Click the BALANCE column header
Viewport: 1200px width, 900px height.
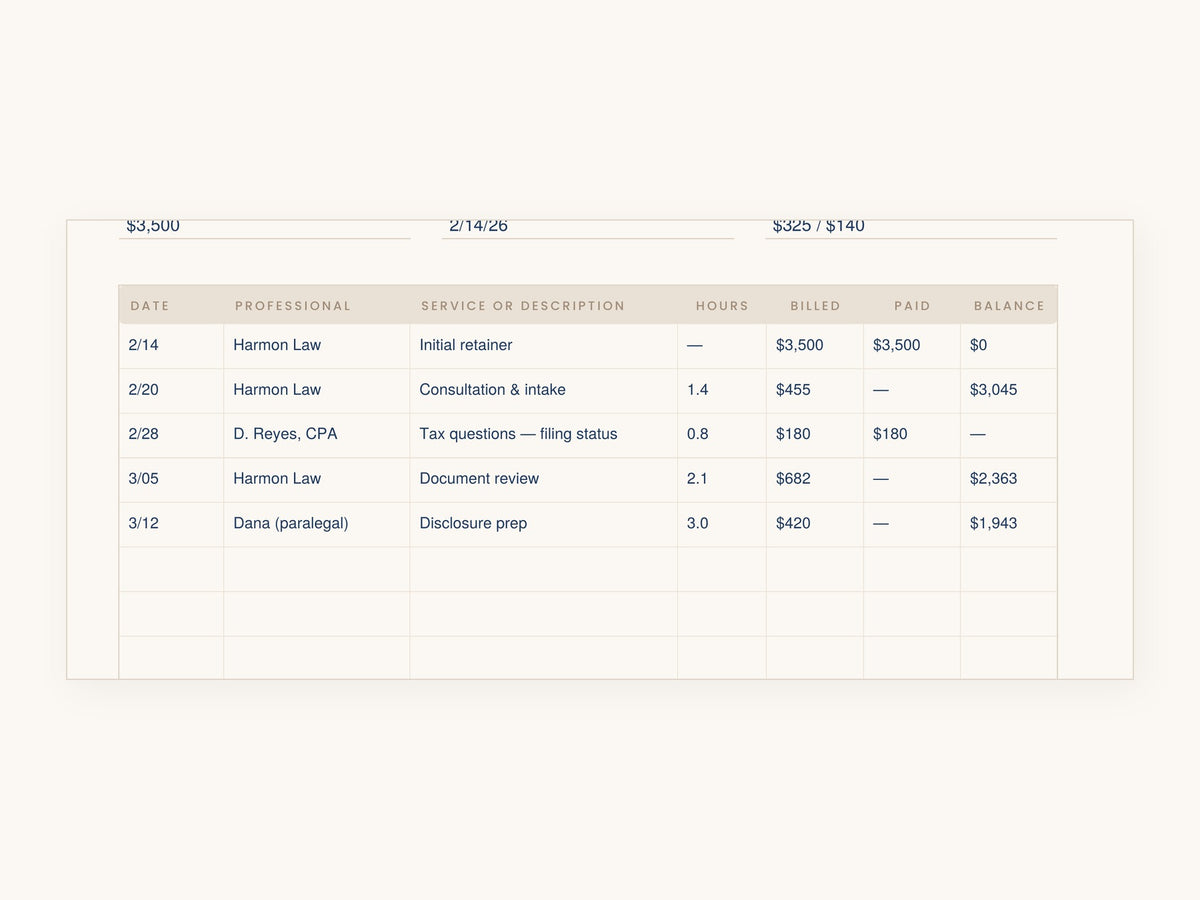pyautogui.click(x=1009, y=306)
